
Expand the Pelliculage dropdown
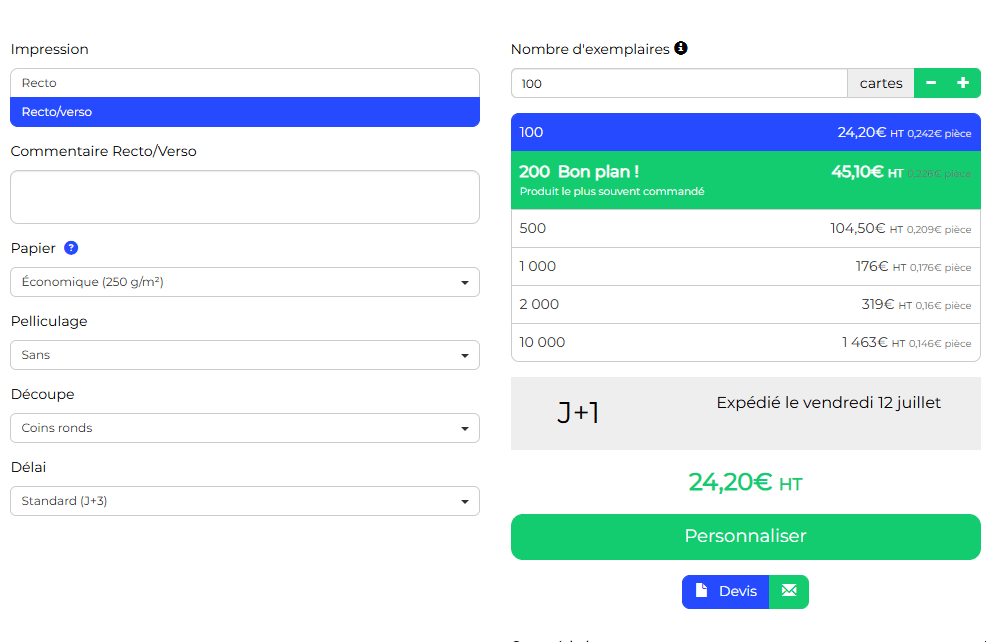point(245,355)
